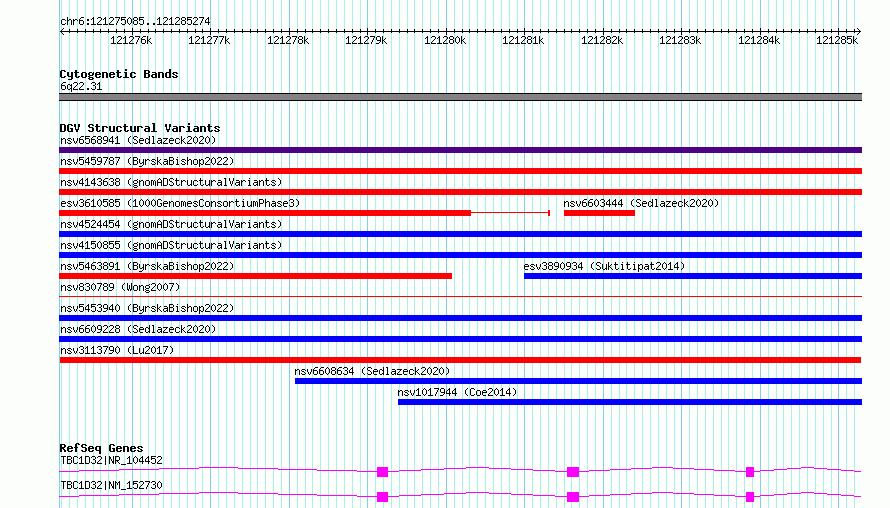This screenshot has height=508, width=890.
Task: Click ruler position 121280k
Action: click(446, 40)
